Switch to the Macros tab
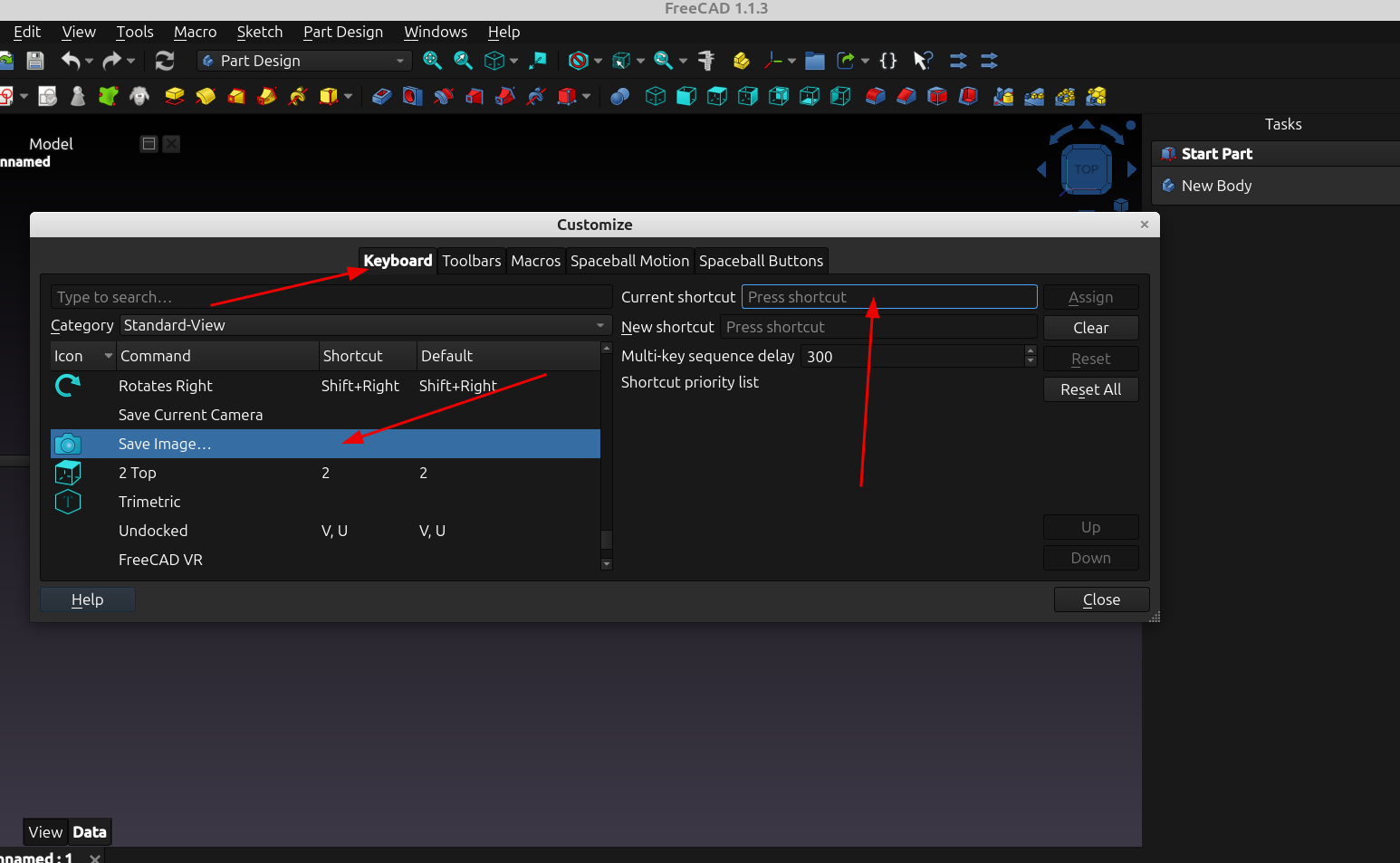The width and height of the screenshot is (1400, 863). pyautogui.click(x=535, y=261)
